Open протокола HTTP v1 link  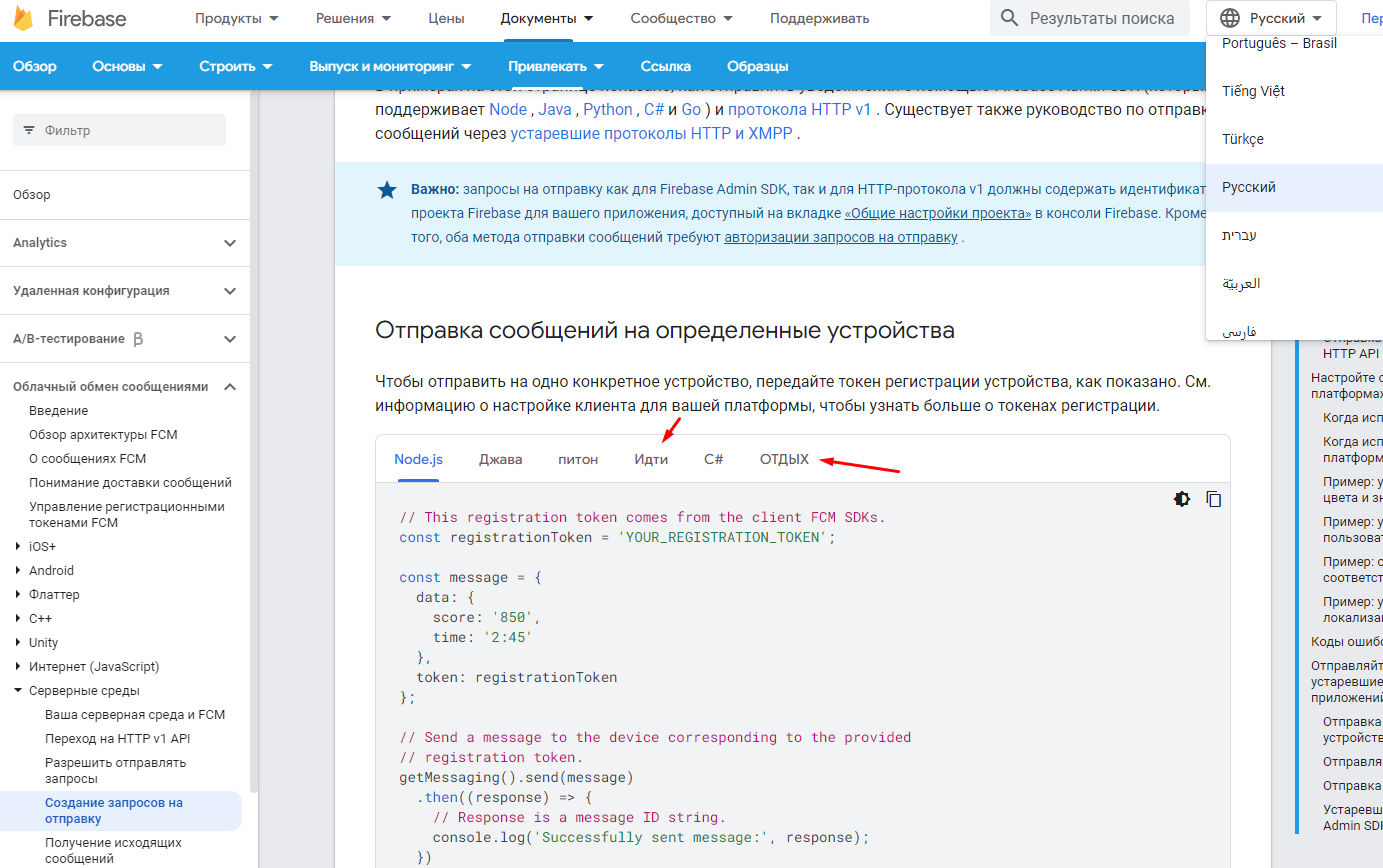click(800, 109)
